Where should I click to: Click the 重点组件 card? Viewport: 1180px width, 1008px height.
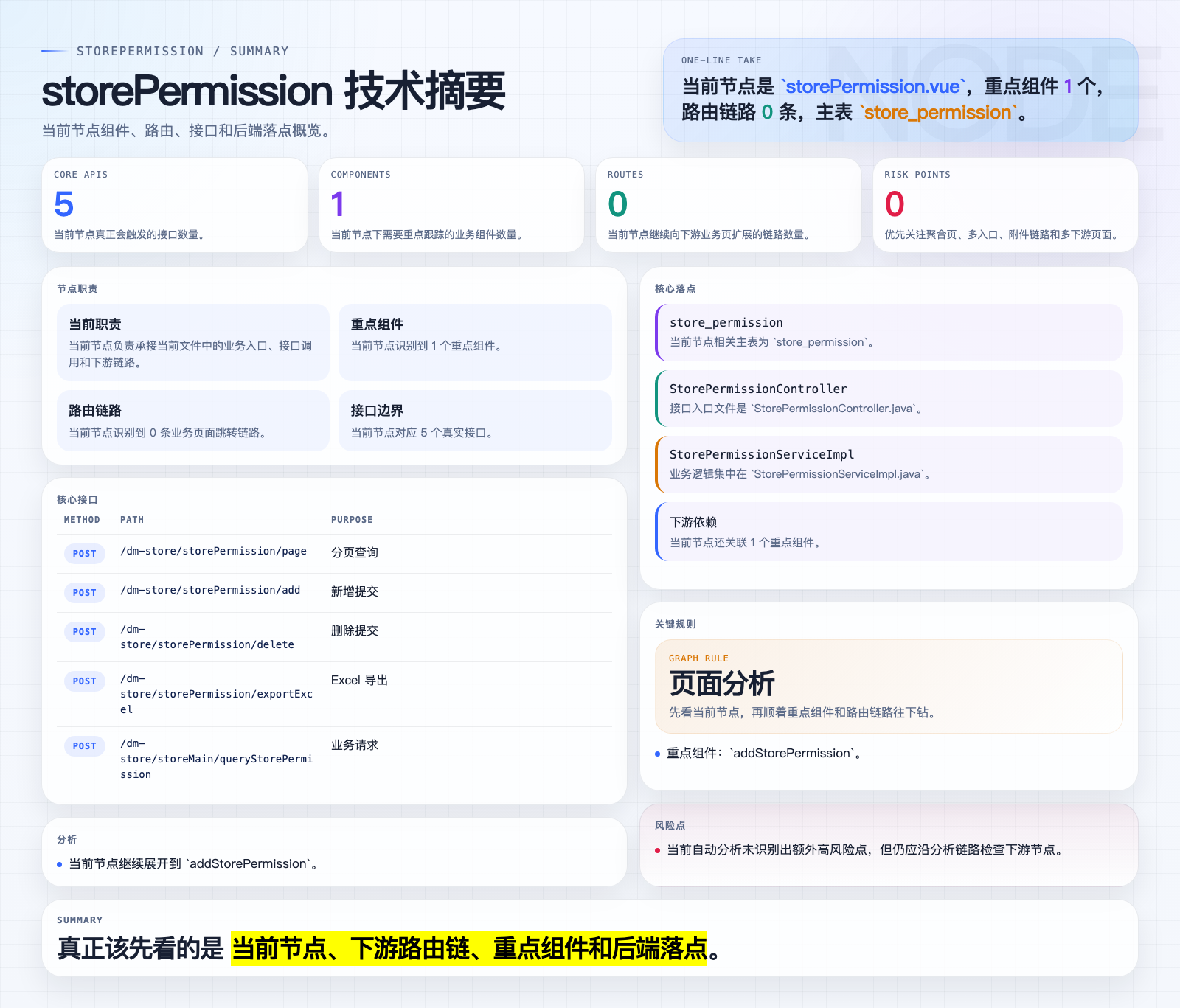476,343
